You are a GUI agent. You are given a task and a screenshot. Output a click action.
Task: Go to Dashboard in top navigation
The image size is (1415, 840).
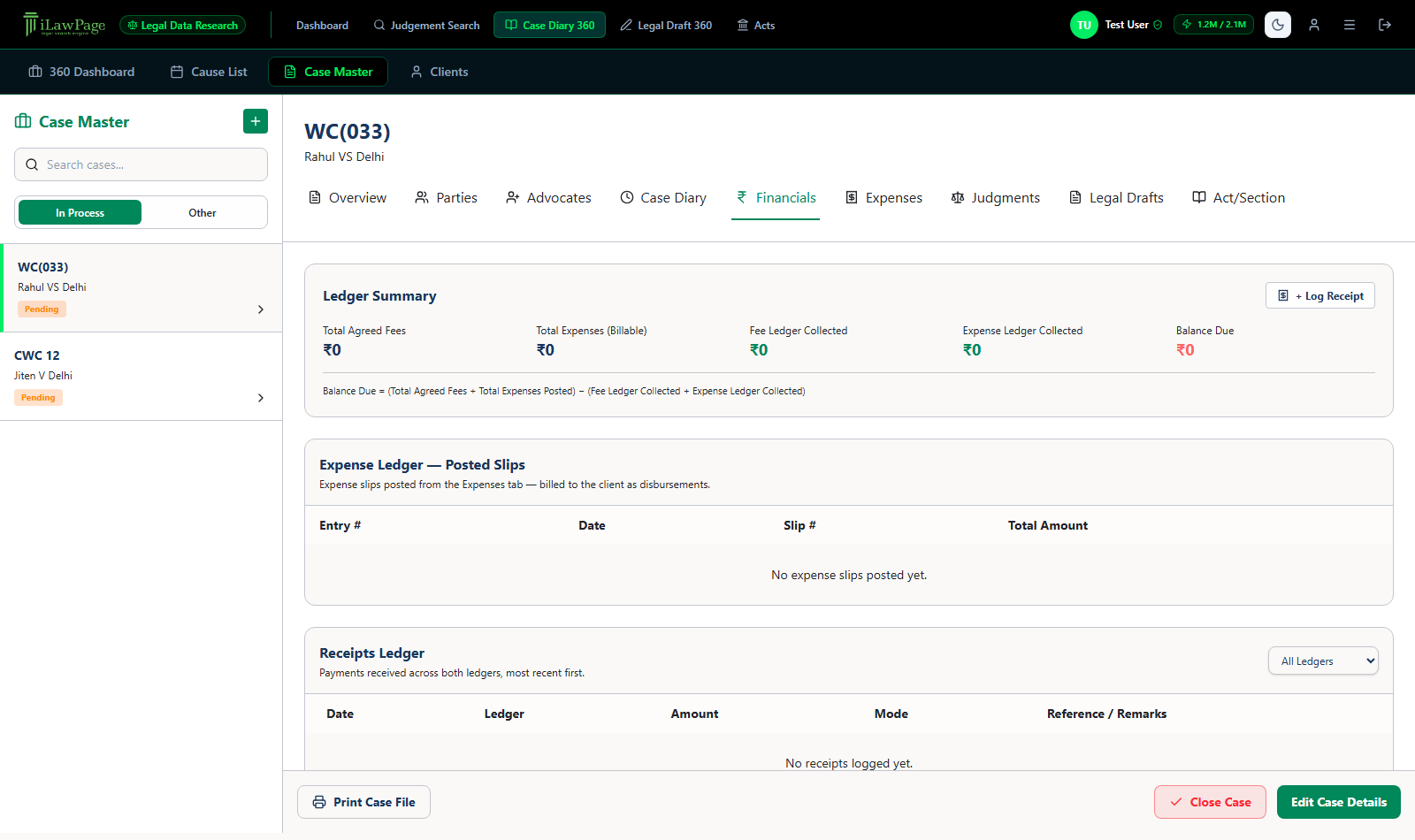tap(322, 26)
